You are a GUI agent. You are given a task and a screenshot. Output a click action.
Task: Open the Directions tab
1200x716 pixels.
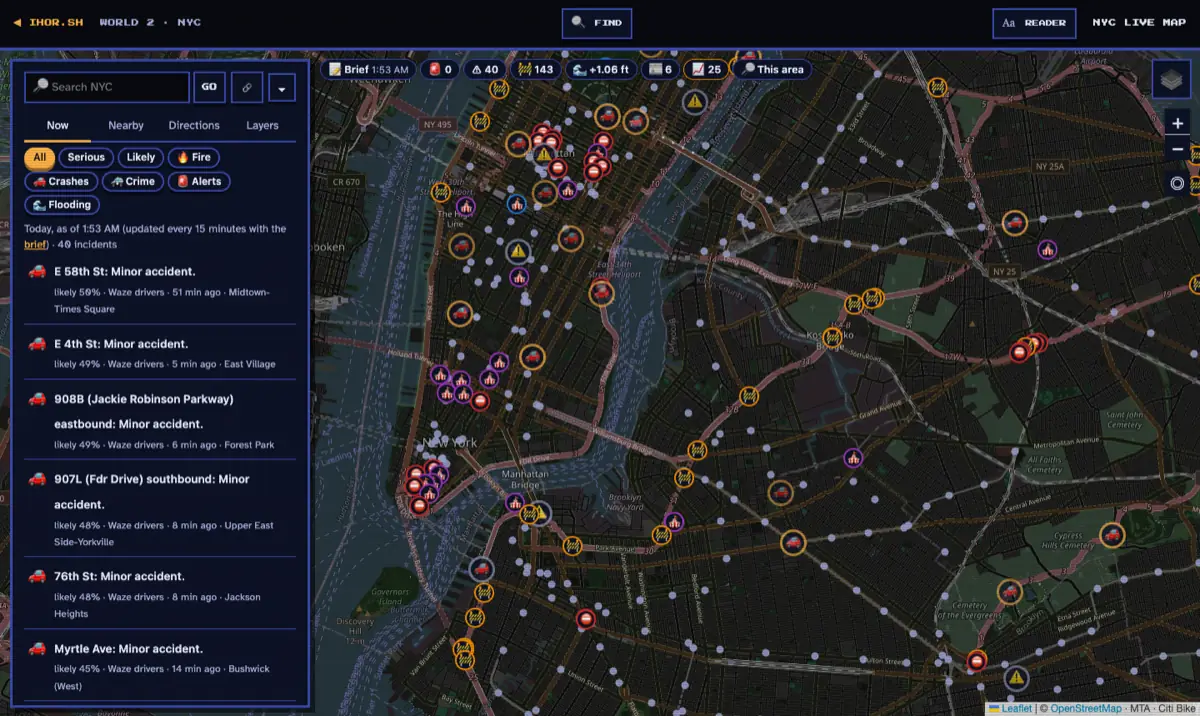pyautogui.click(x=194, y=125)
